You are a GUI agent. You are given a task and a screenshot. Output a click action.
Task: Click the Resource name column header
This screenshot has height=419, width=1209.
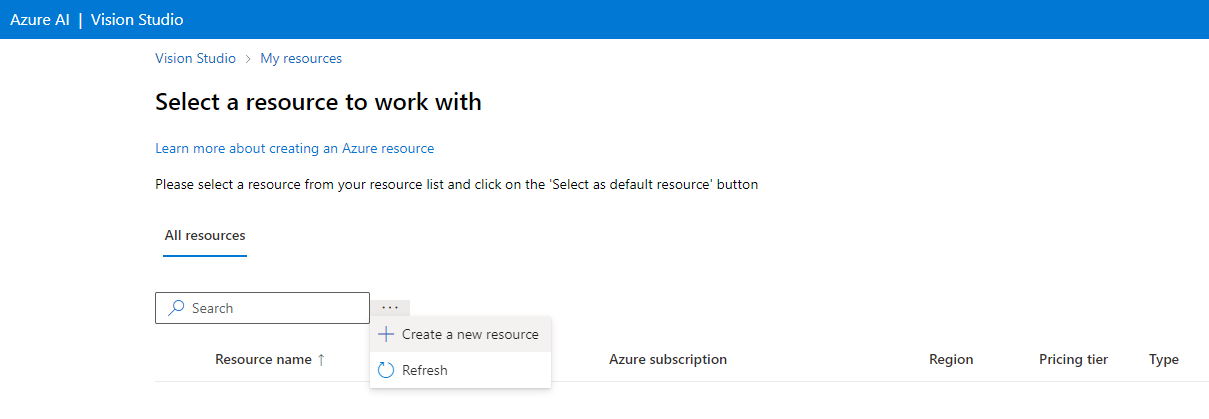[263, 359]
